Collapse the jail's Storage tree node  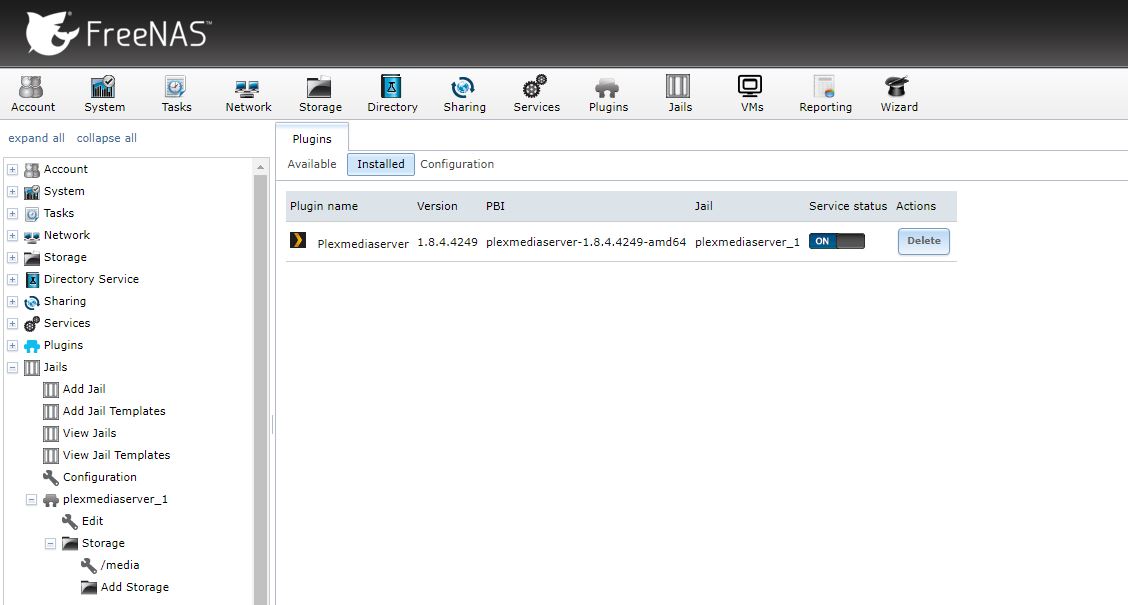click(50, 544)
